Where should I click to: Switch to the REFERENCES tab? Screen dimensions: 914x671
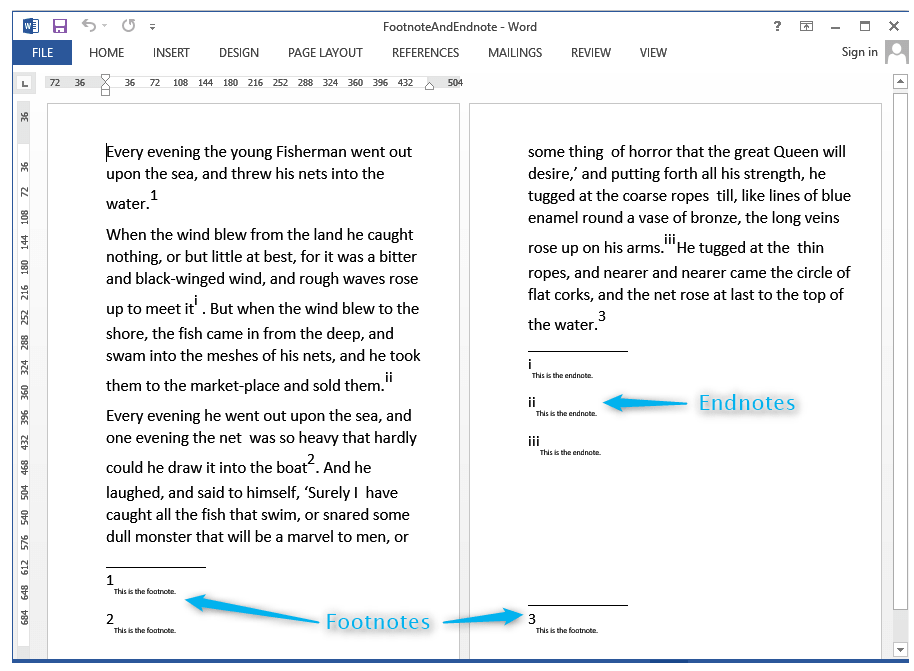click(x=425, y=52)
